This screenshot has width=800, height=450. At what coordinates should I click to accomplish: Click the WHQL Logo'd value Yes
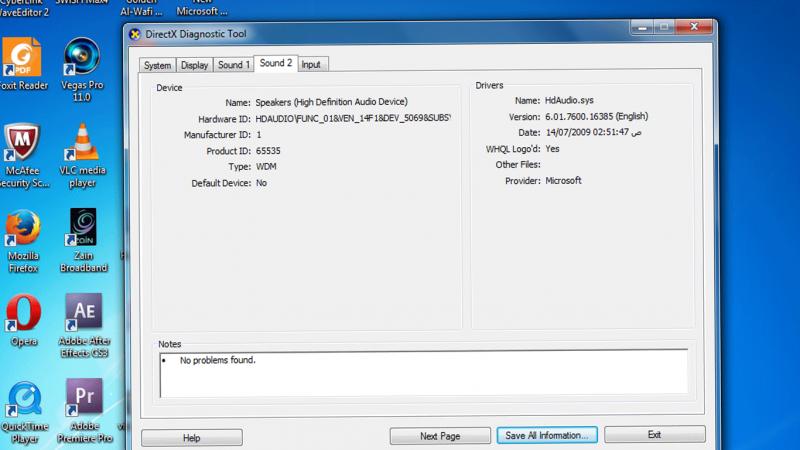point(552,149)
